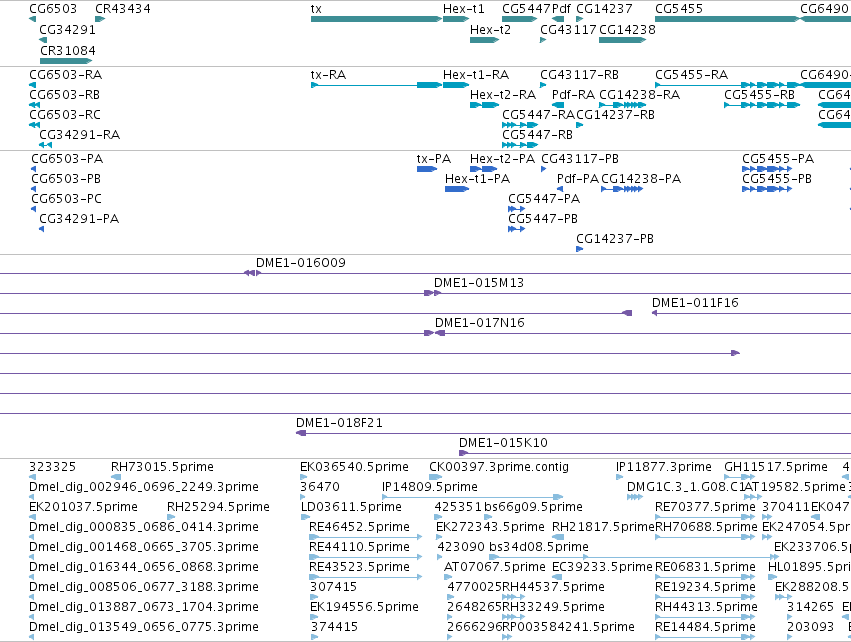The width and height of the screenshot is (851, 642).
Task: Click the RE46452.5prime EST label
Action: coord(359,527)
